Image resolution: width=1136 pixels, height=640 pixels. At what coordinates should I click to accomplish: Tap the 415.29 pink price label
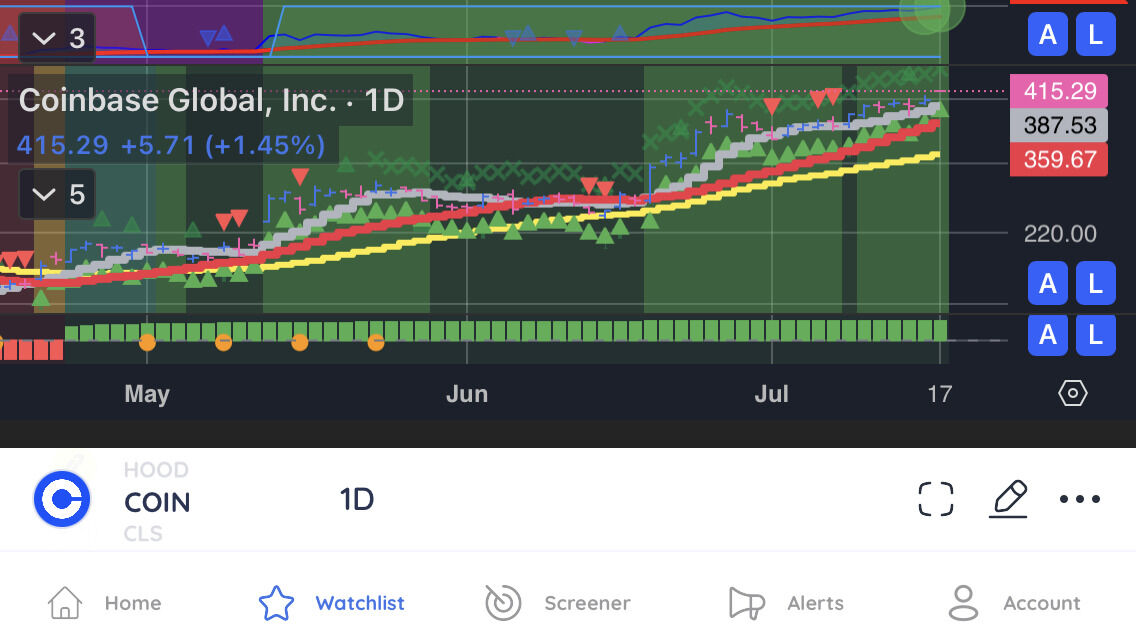pyautogui.click(x=1059, y=91)
